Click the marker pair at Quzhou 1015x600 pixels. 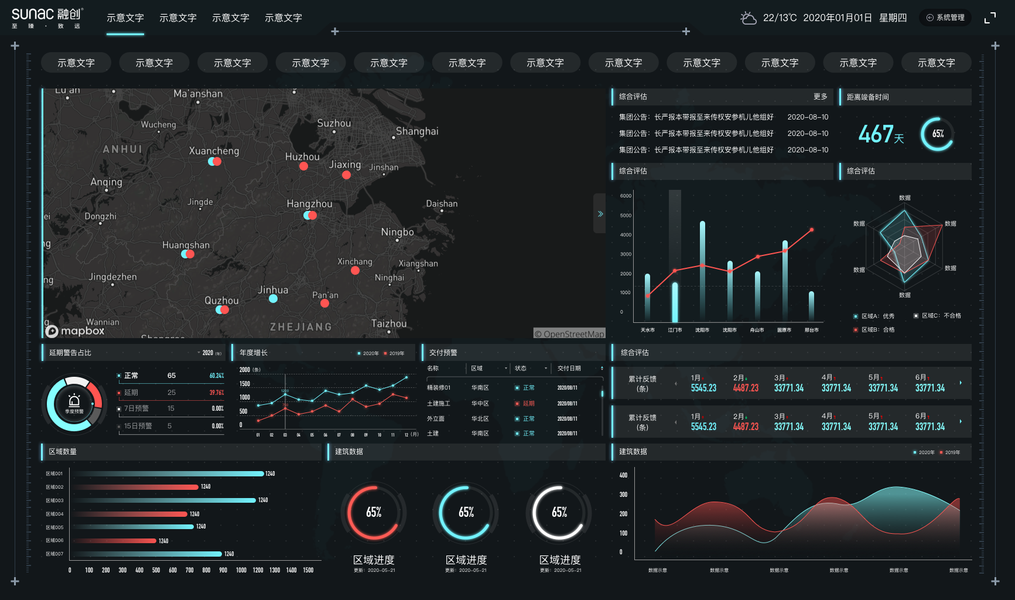pyautogui.click(x=222, y=310)
